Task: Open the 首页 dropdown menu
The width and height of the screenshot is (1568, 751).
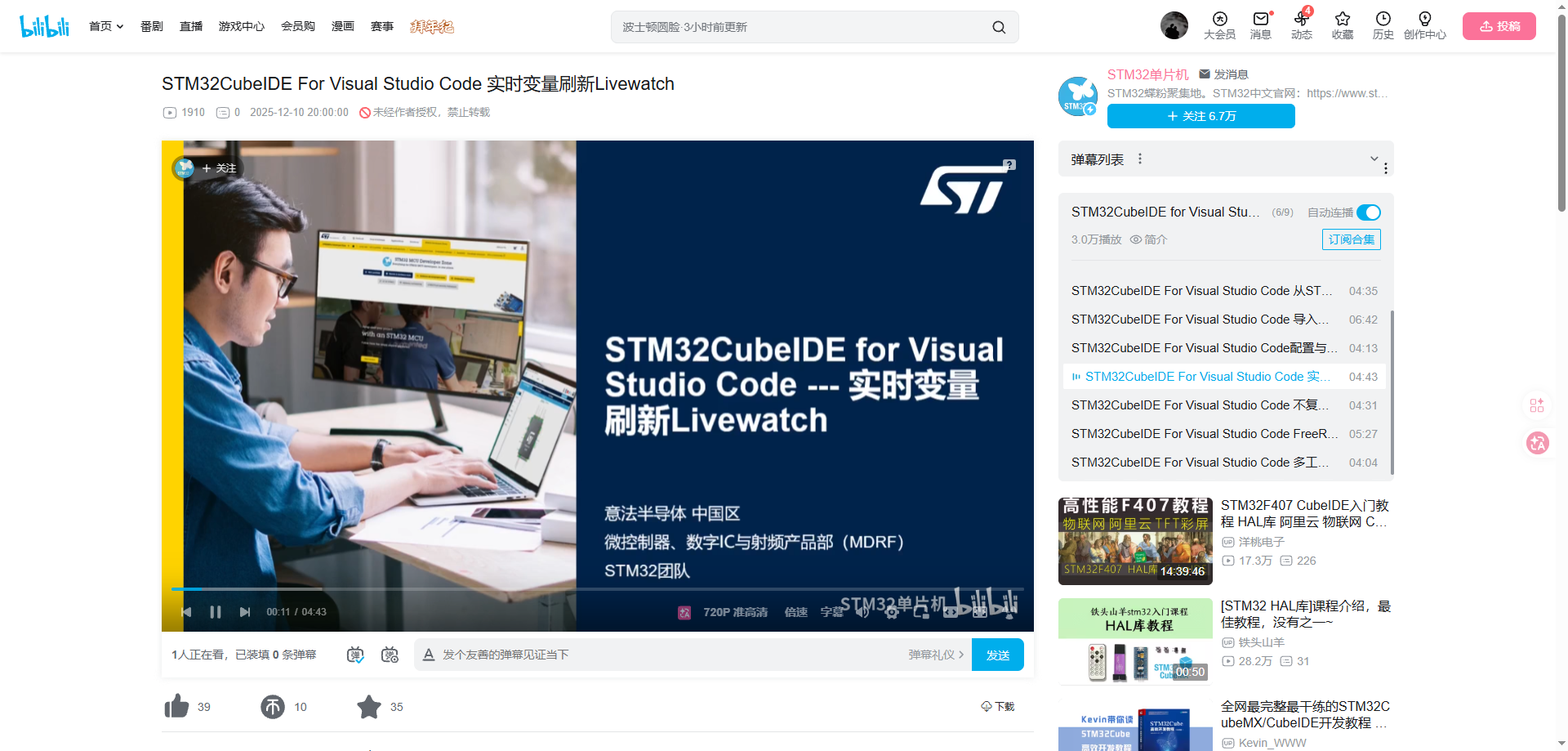Action: coord(106,26)
